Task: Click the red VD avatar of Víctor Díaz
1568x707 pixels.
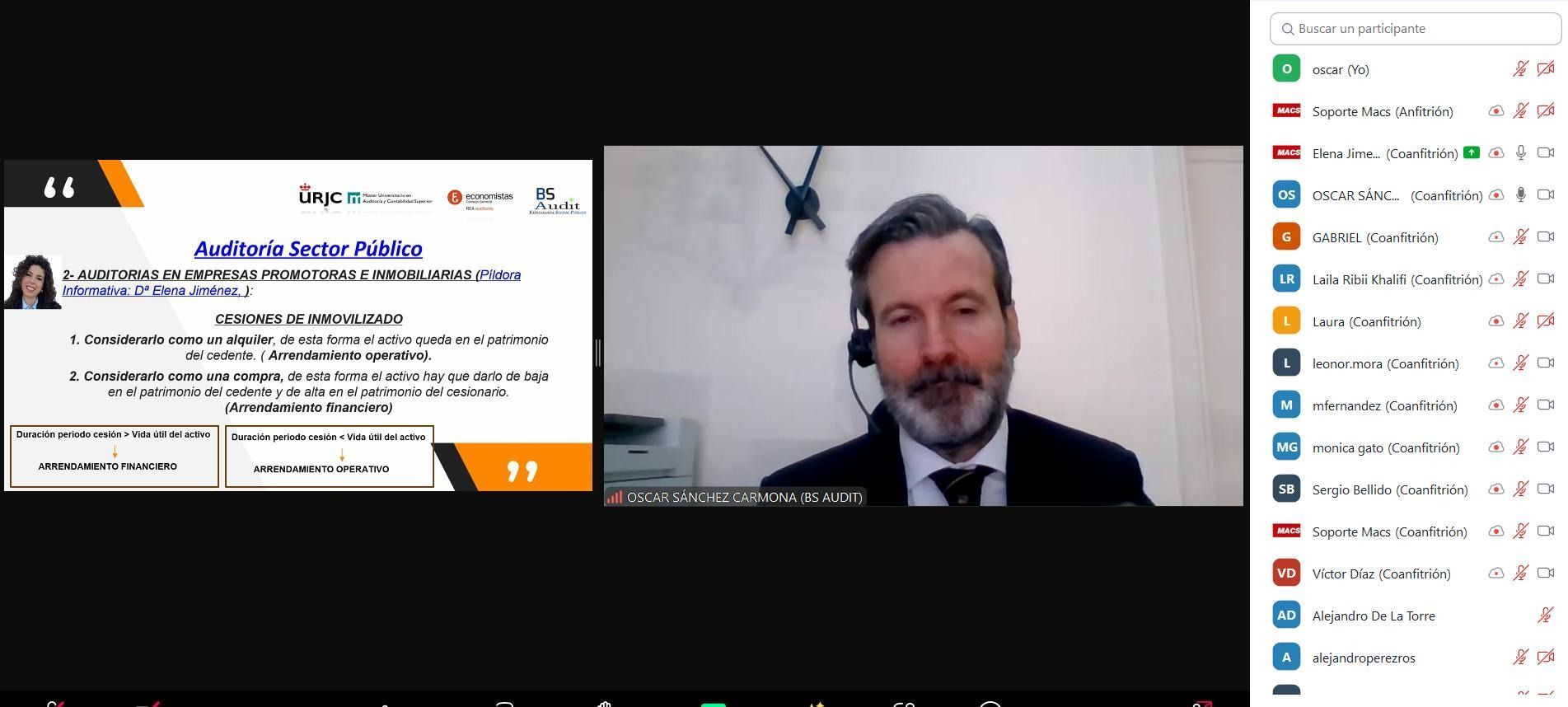Action: coord(1286,573)
